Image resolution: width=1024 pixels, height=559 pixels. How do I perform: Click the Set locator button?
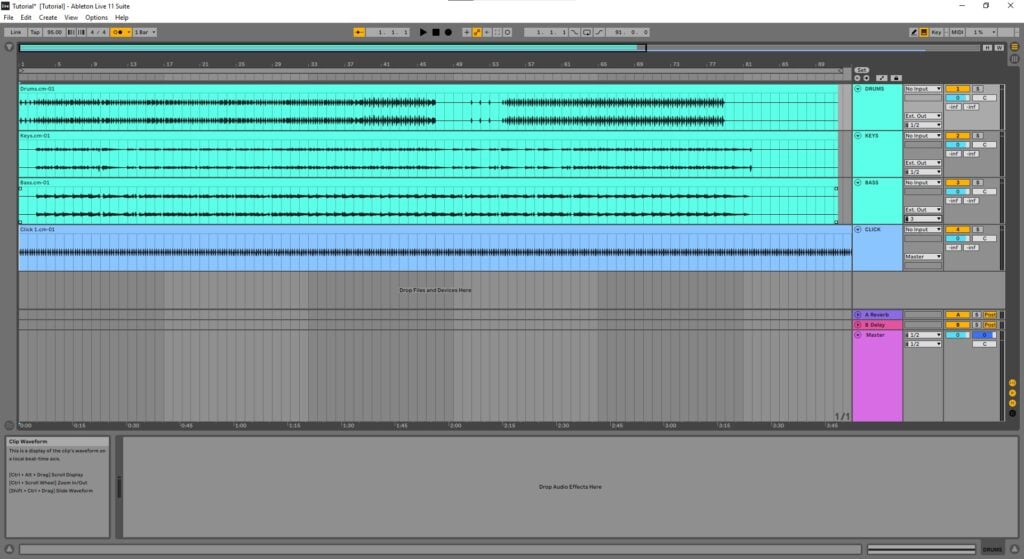[861, 70]
